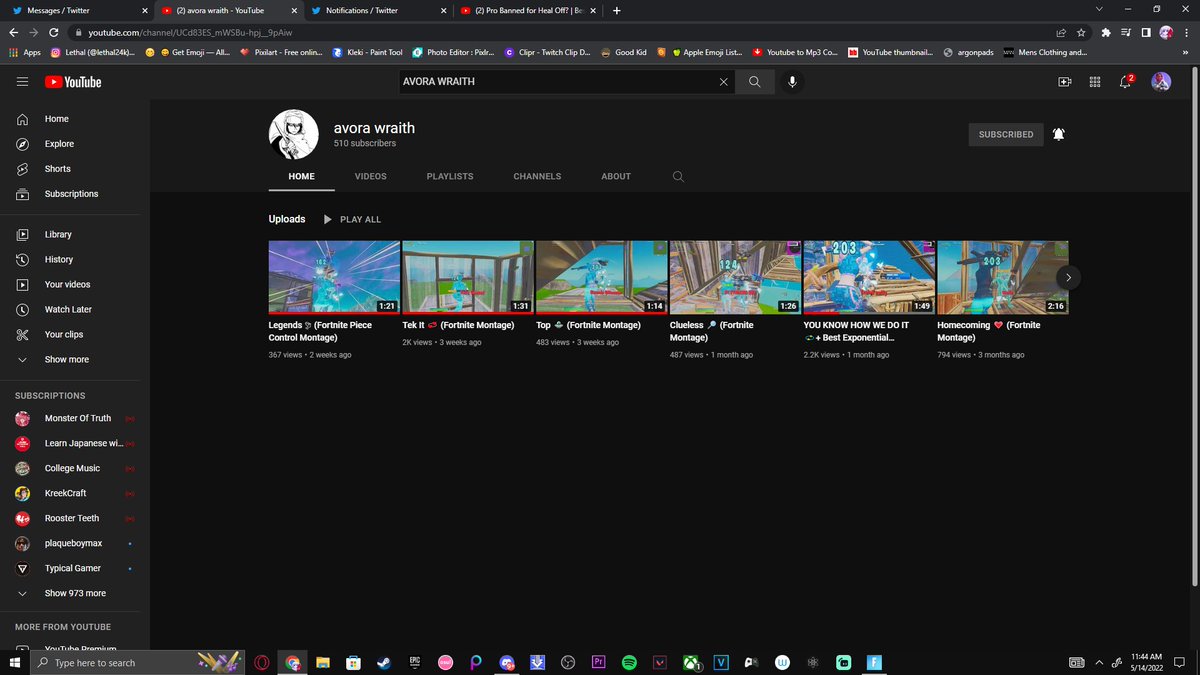Screen dimensions: 1200x675
Task: Open avora wraith channel avatar
Action: pyautogui.click(x=294, y=135)
